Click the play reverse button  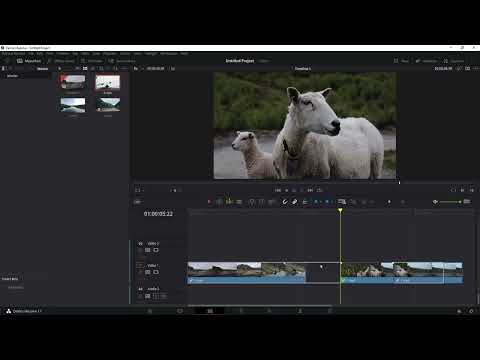point(286,190)
